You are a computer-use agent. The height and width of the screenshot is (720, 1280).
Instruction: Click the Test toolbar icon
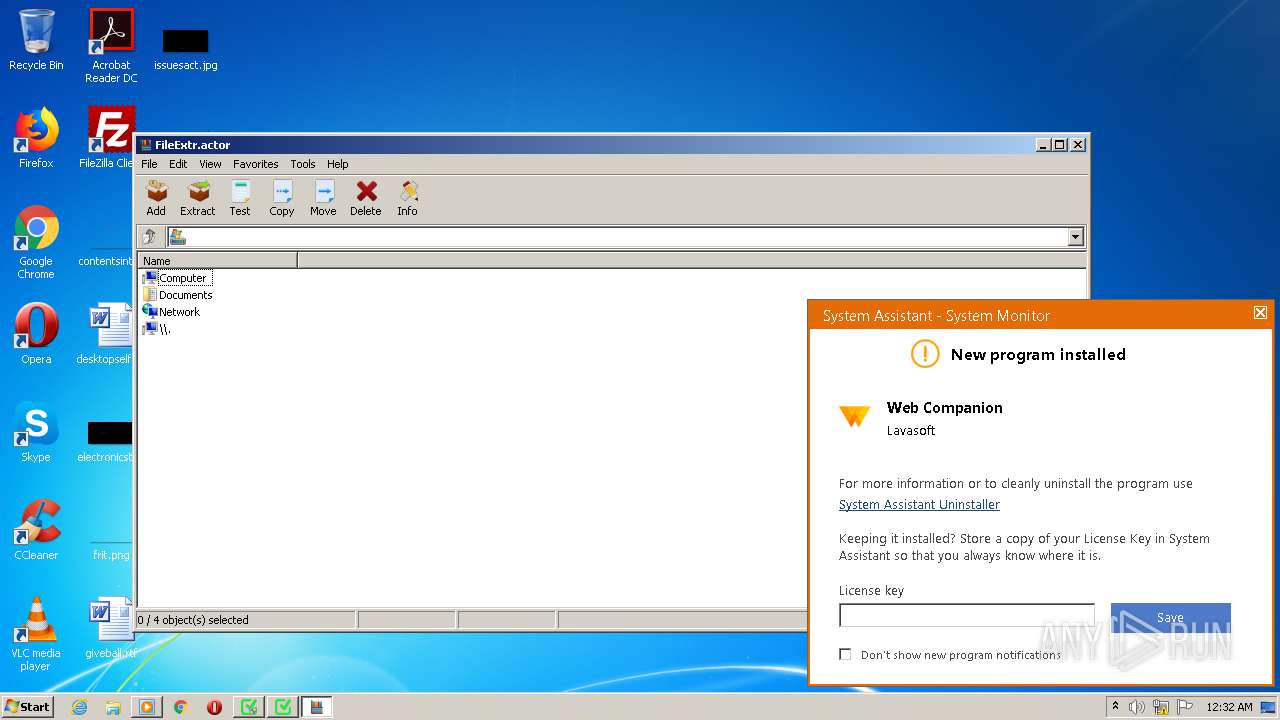tap(240, 197)
